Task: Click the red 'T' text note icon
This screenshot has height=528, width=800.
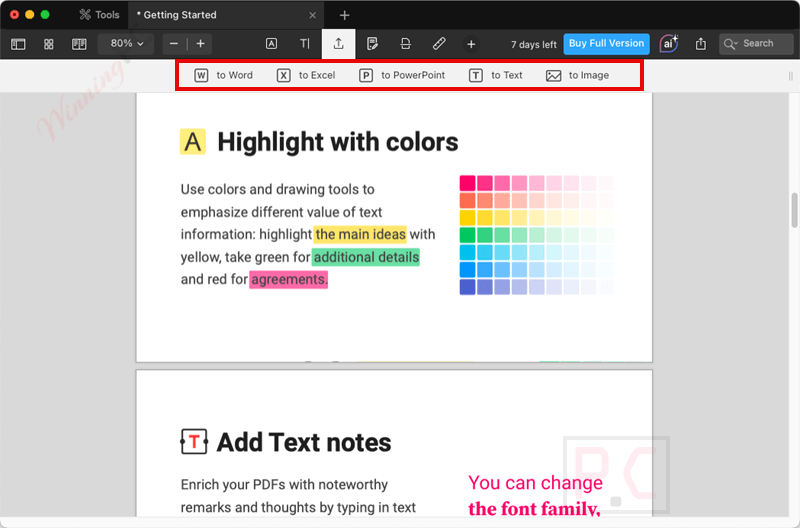Action: tap(194, 442)
